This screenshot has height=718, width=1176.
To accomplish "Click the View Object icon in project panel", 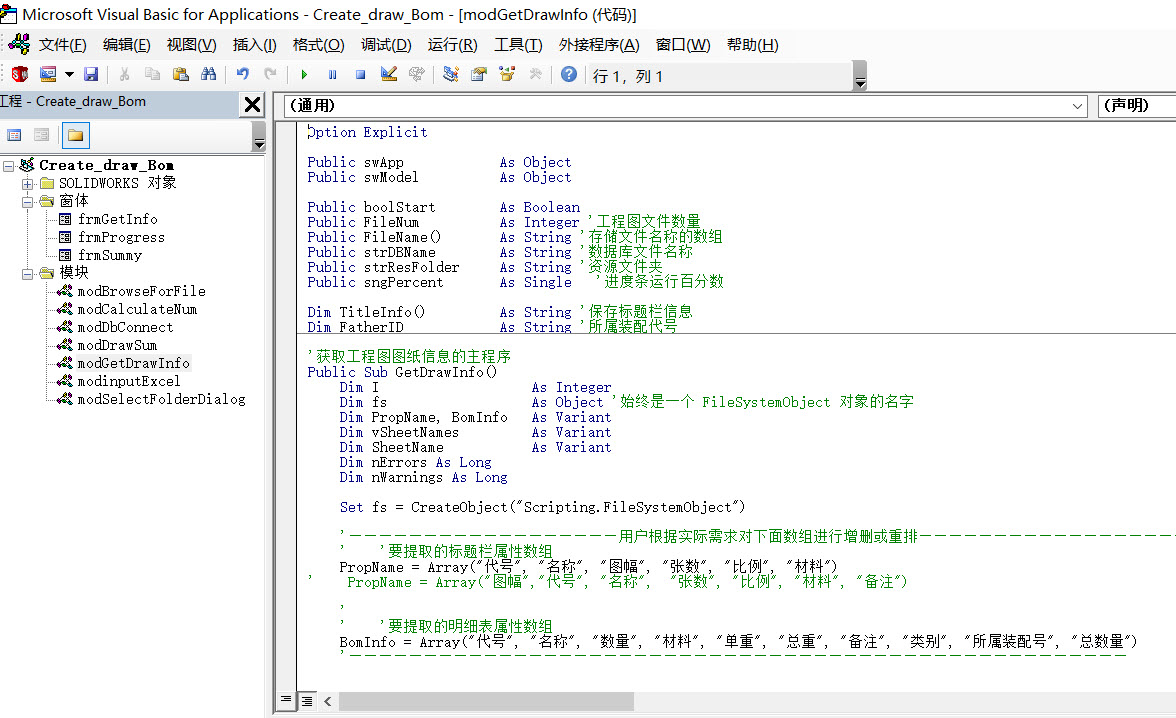I will [41, 135].
